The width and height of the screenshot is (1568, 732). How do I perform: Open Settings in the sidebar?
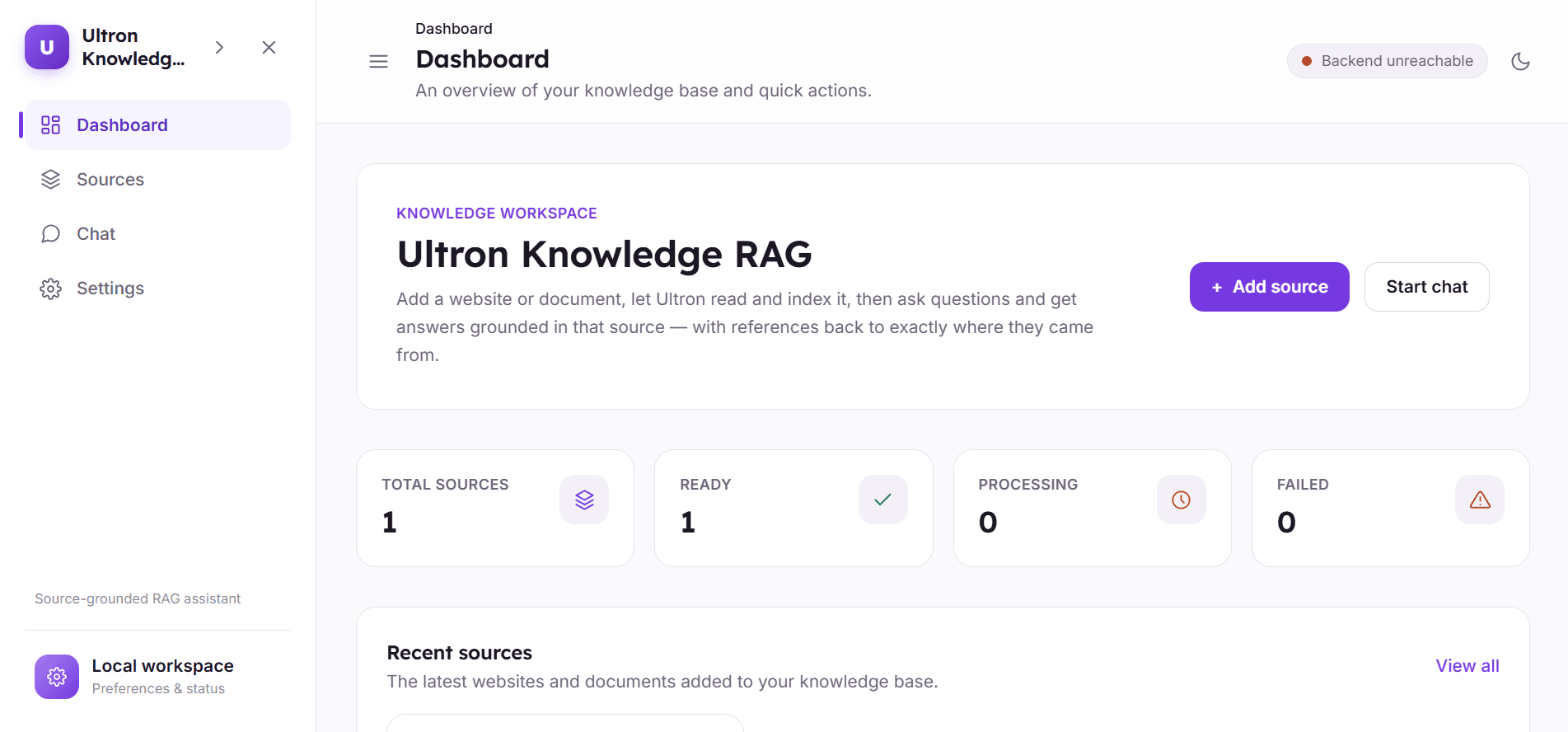tap(157, 289)
